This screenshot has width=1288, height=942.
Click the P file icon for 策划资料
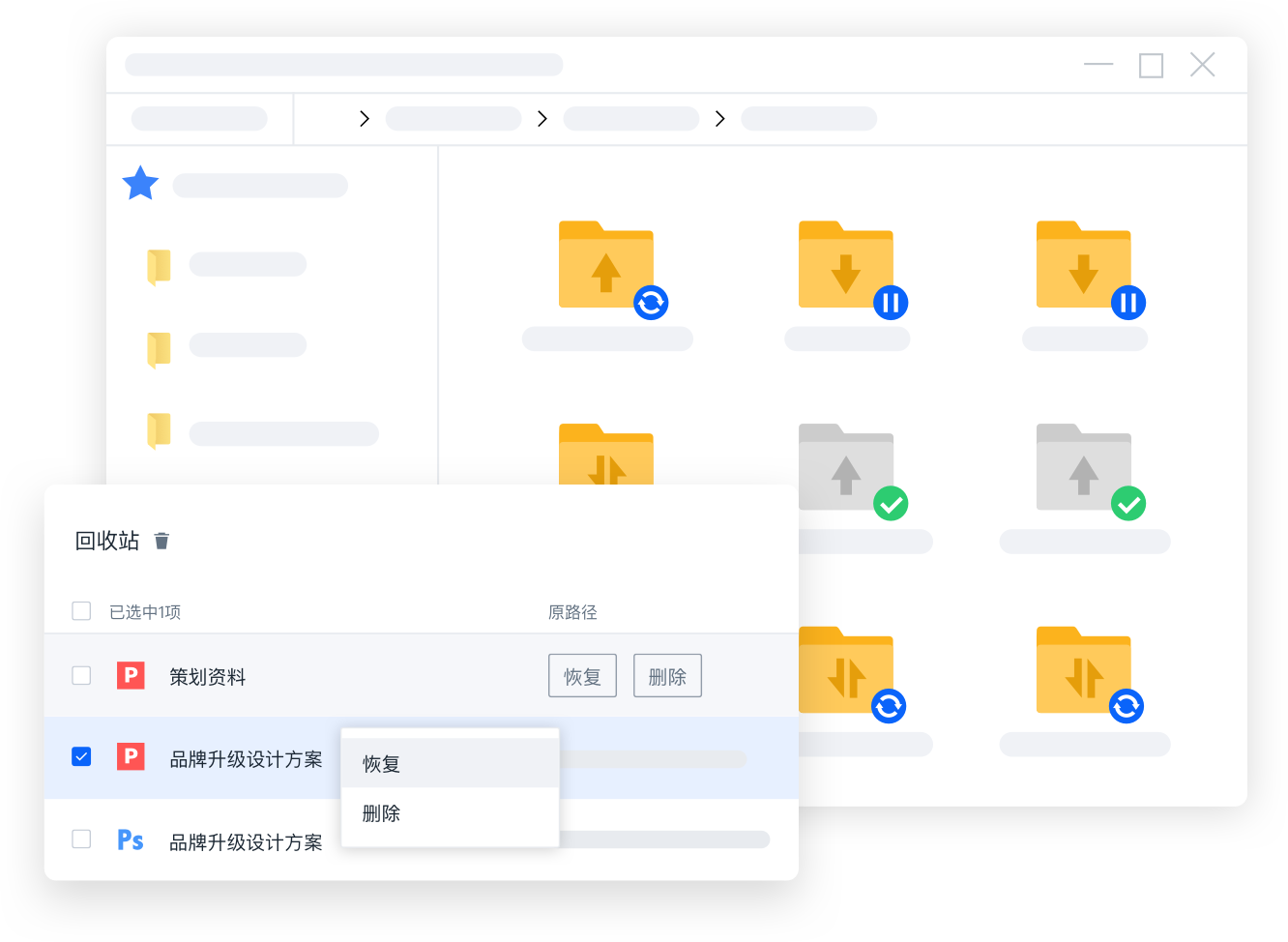click(x=131, y=675)
